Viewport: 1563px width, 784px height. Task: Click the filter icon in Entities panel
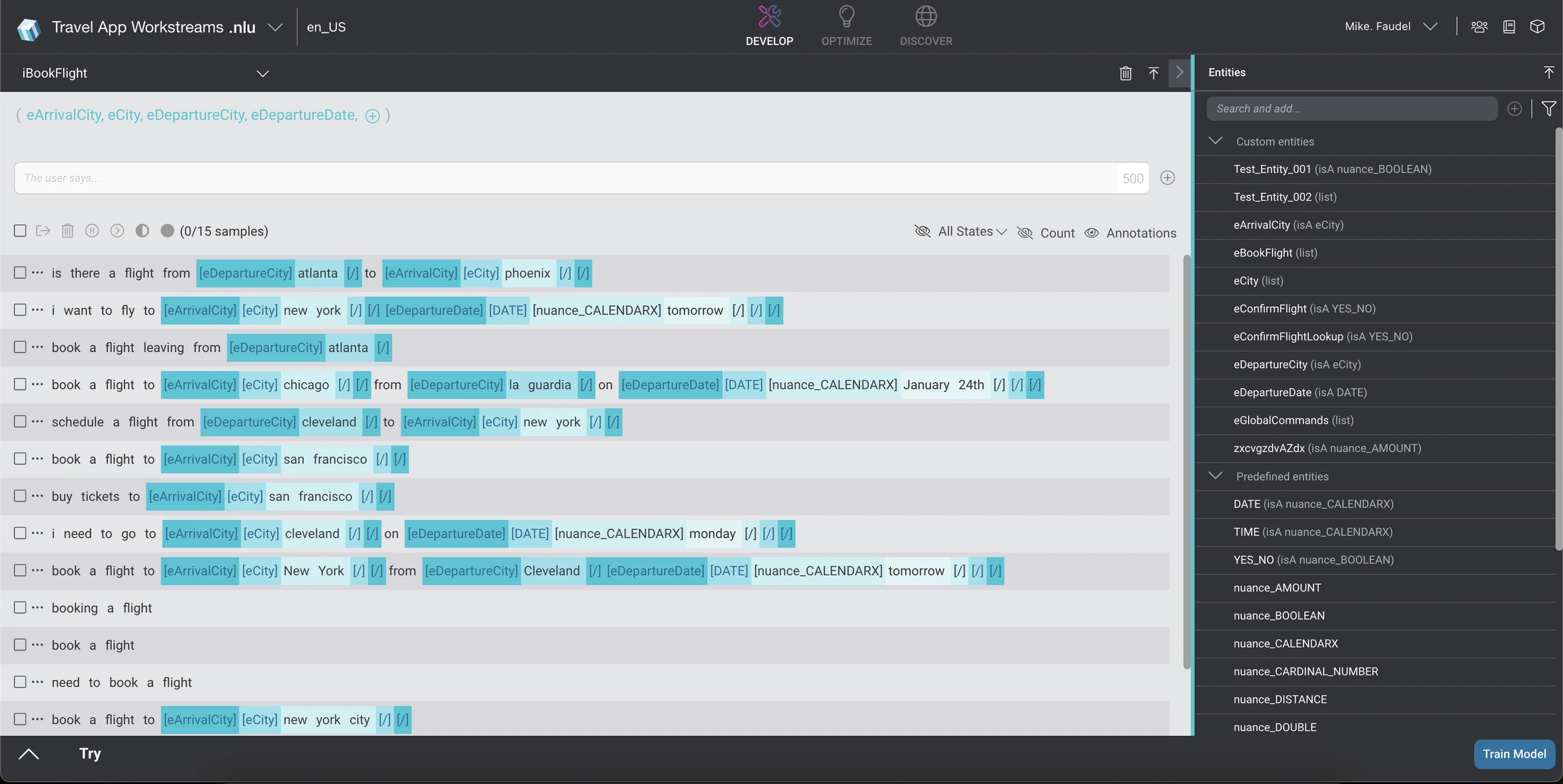(1548, 109)
